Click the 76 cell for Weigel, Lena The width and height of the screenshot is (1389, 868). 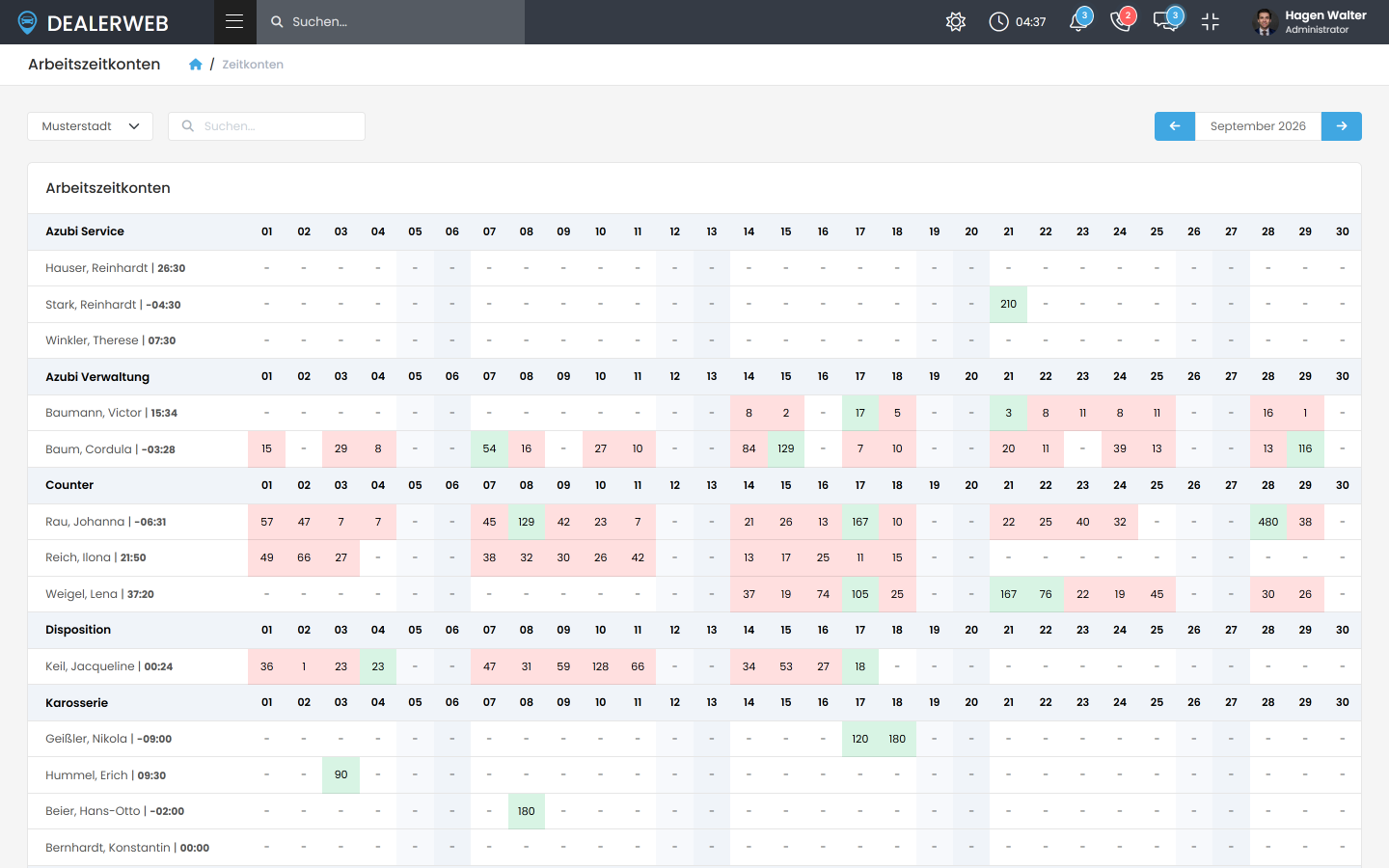click(x=1046, y=594)
